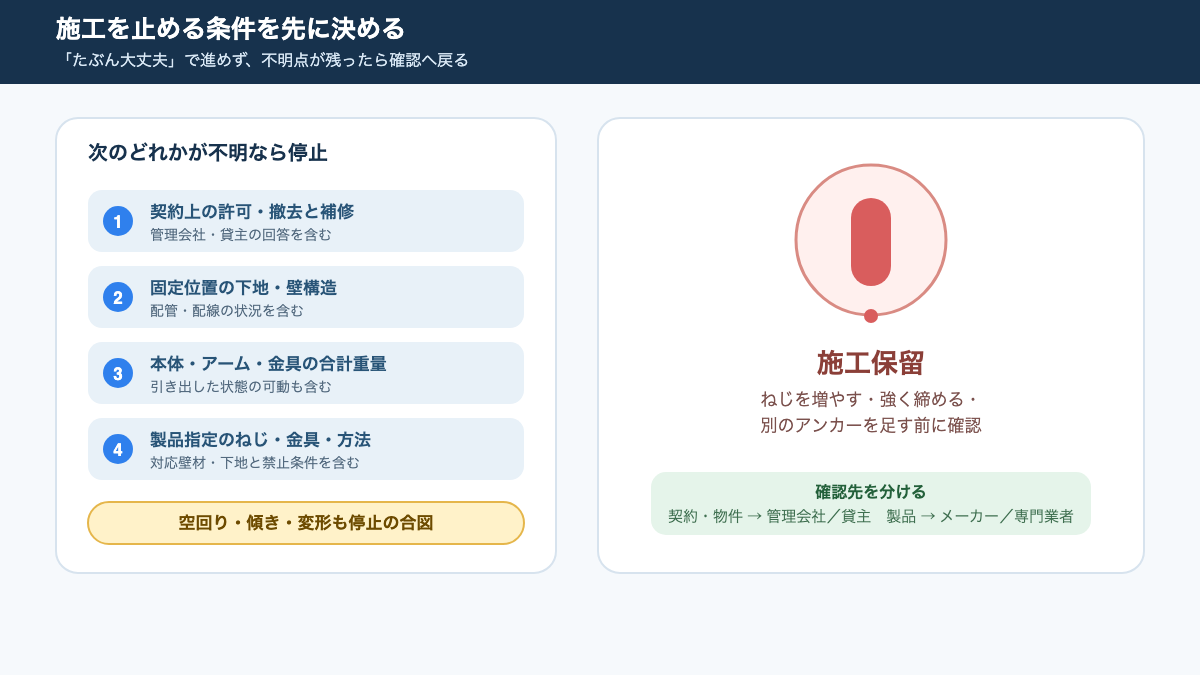Select the 製品指定のねじ・金具・方法 heading

pos(260,439)
